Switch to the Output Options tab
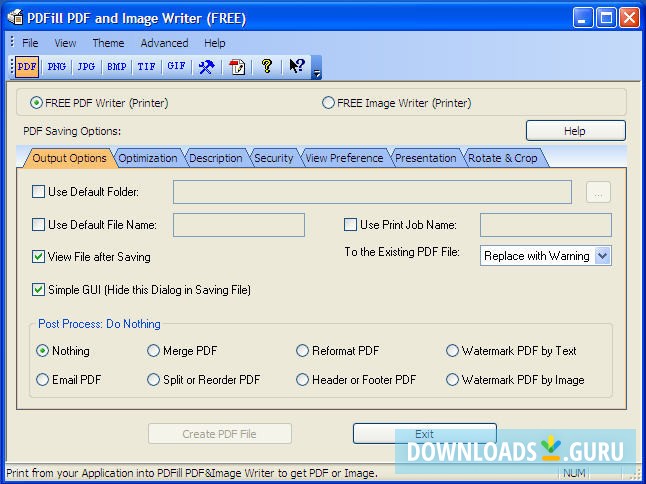 coord(69,158)
